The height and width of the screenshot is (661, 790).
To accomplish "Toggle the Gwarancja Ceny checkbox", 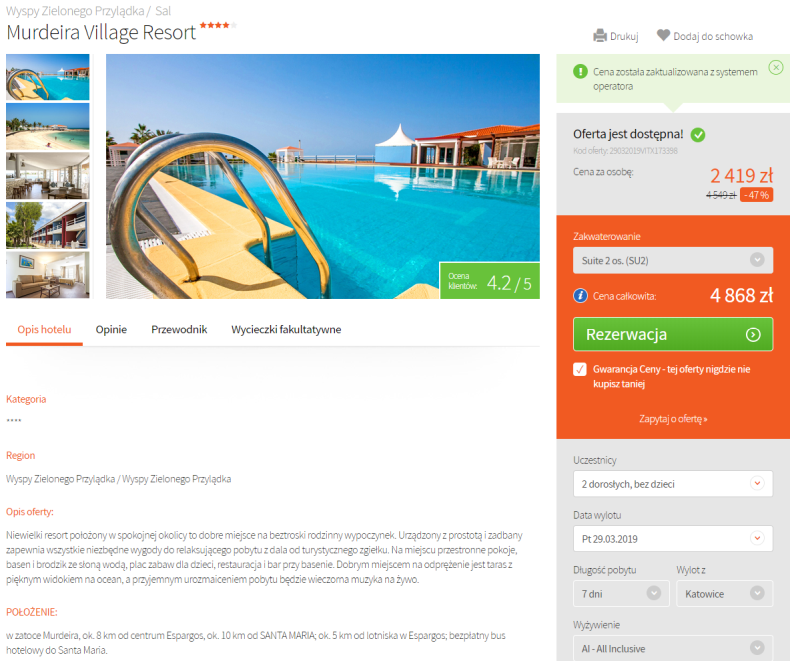I will click(580, 369).
